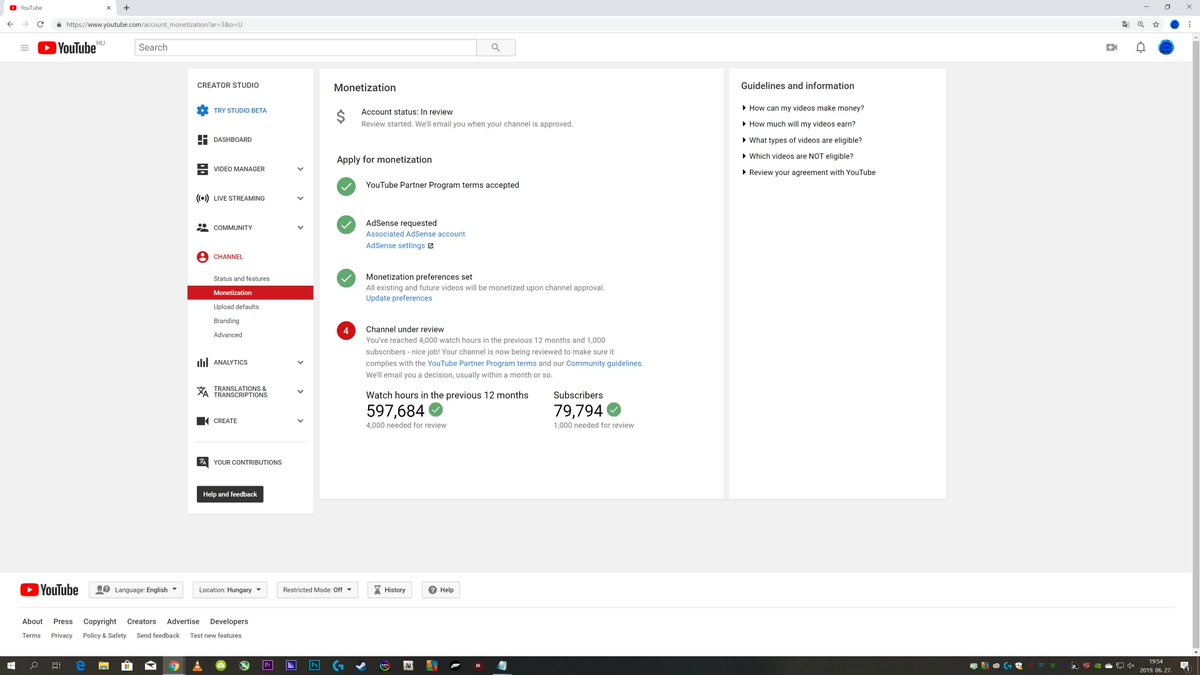Expand the Analytics section
Viewport: 1200px width, 675px height.
tap(300, 363)
